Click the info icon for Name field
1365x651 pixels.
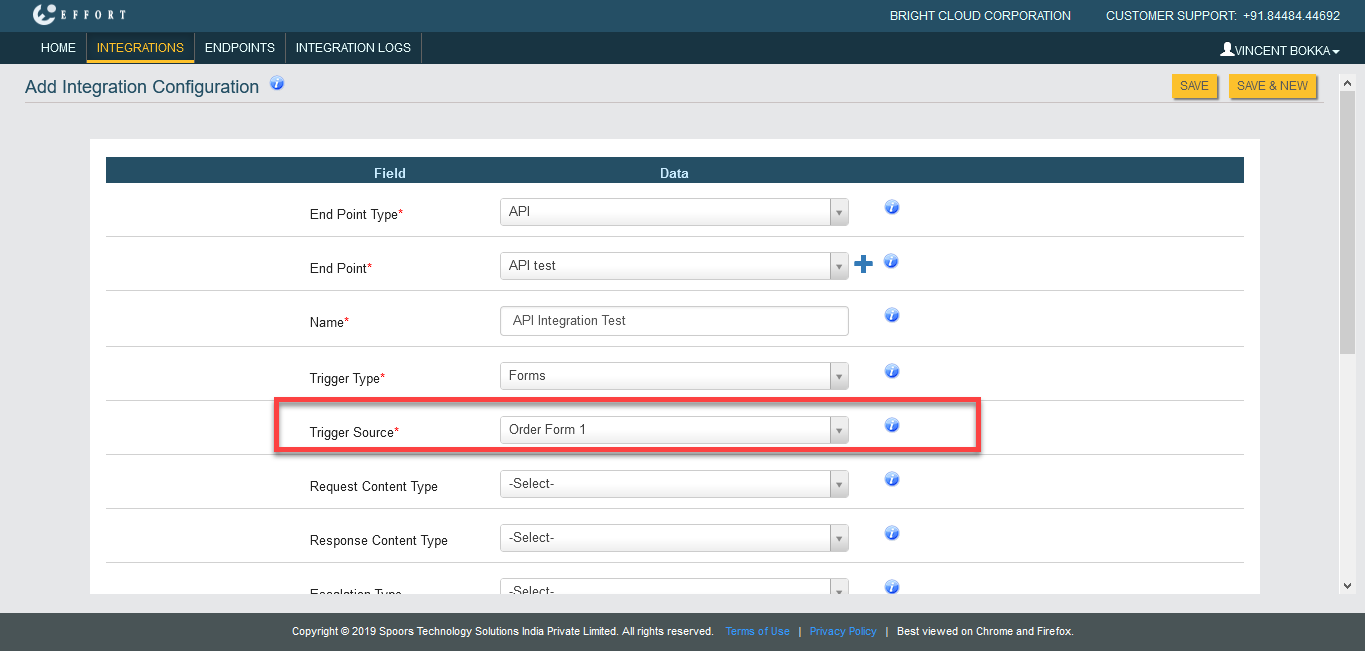coord(892,316)
